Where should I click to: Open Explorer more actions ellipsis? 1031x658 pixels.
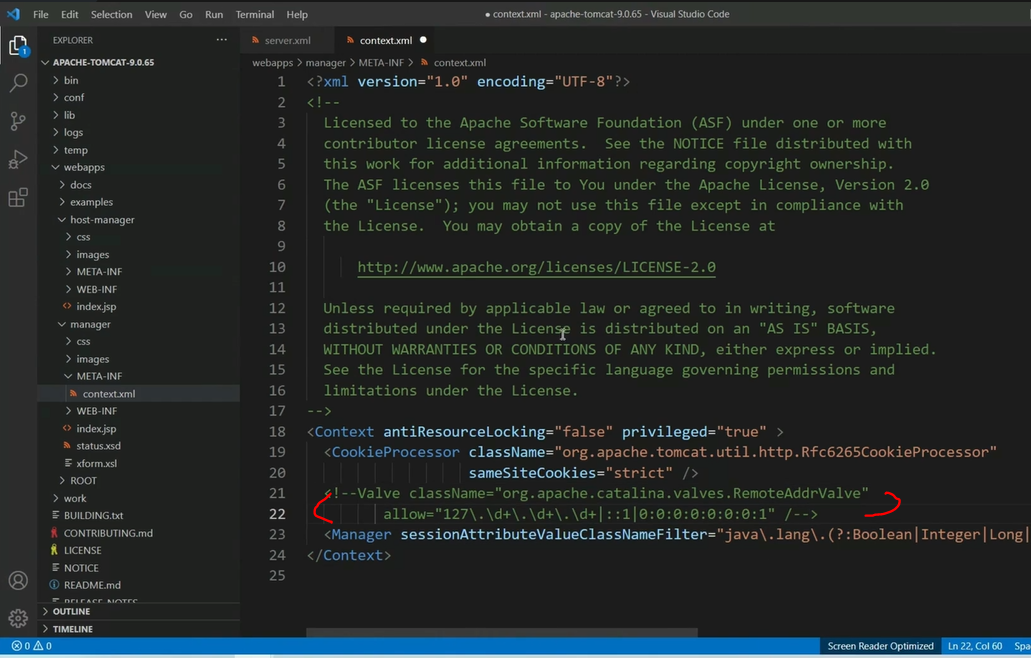[x=222, y=40]
